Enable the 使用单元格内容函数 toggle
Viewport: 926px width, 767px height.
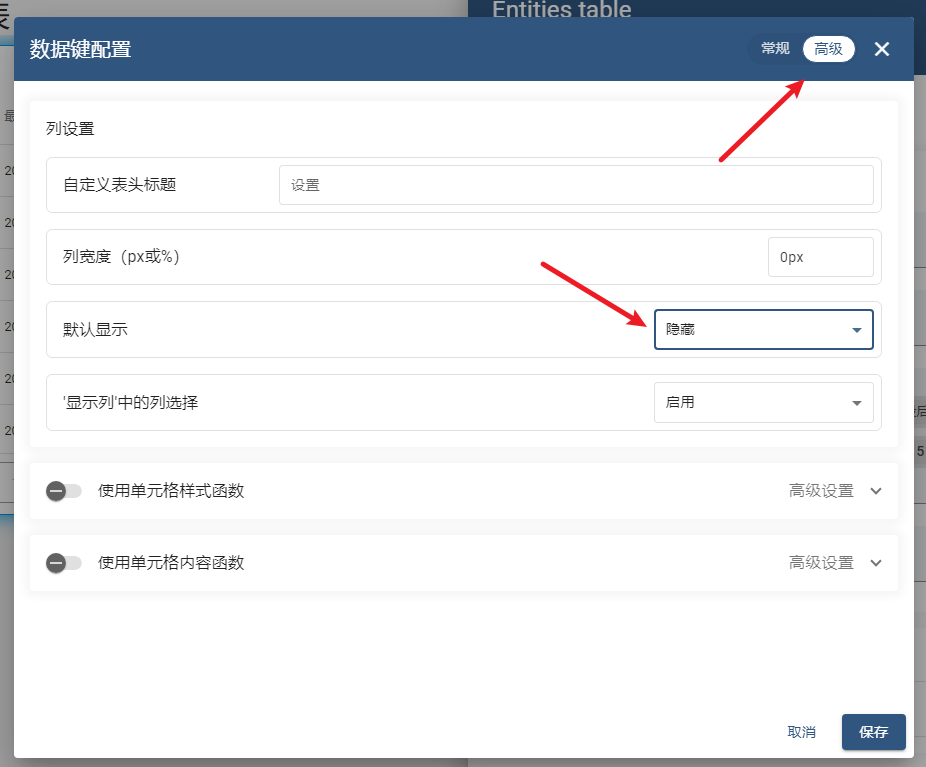pos(63,563)
